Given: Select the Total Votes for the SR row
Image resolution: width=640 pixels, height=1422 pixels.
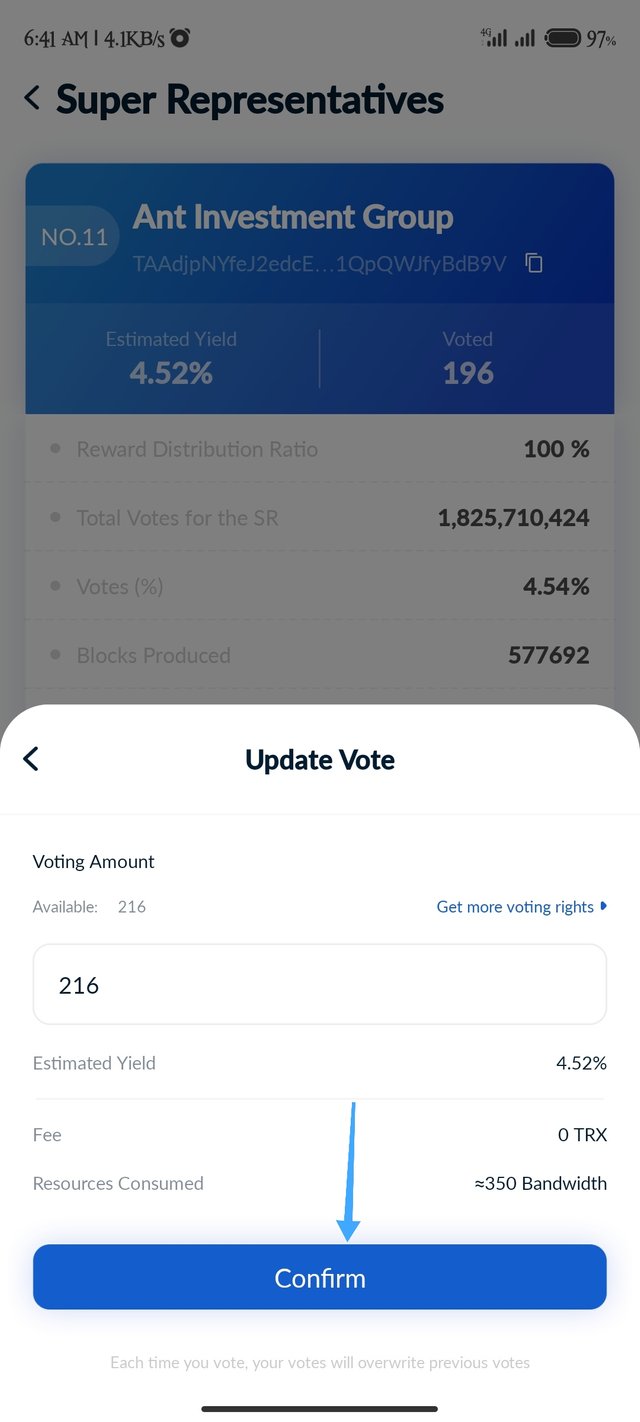Looking at the screenshot, I should pyautogui.click(x=320, y=518).
